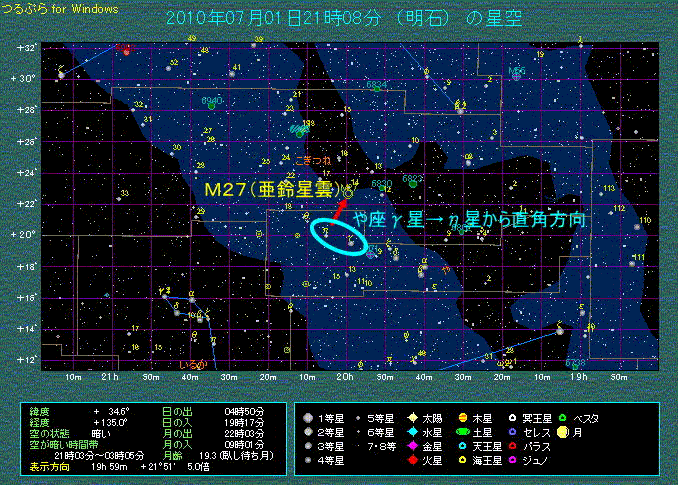Image resolution: width=678 pixels, height=485 pixels.
Task: Pick the red Mars (火星) legend symbol
Action: pos(412,460)
